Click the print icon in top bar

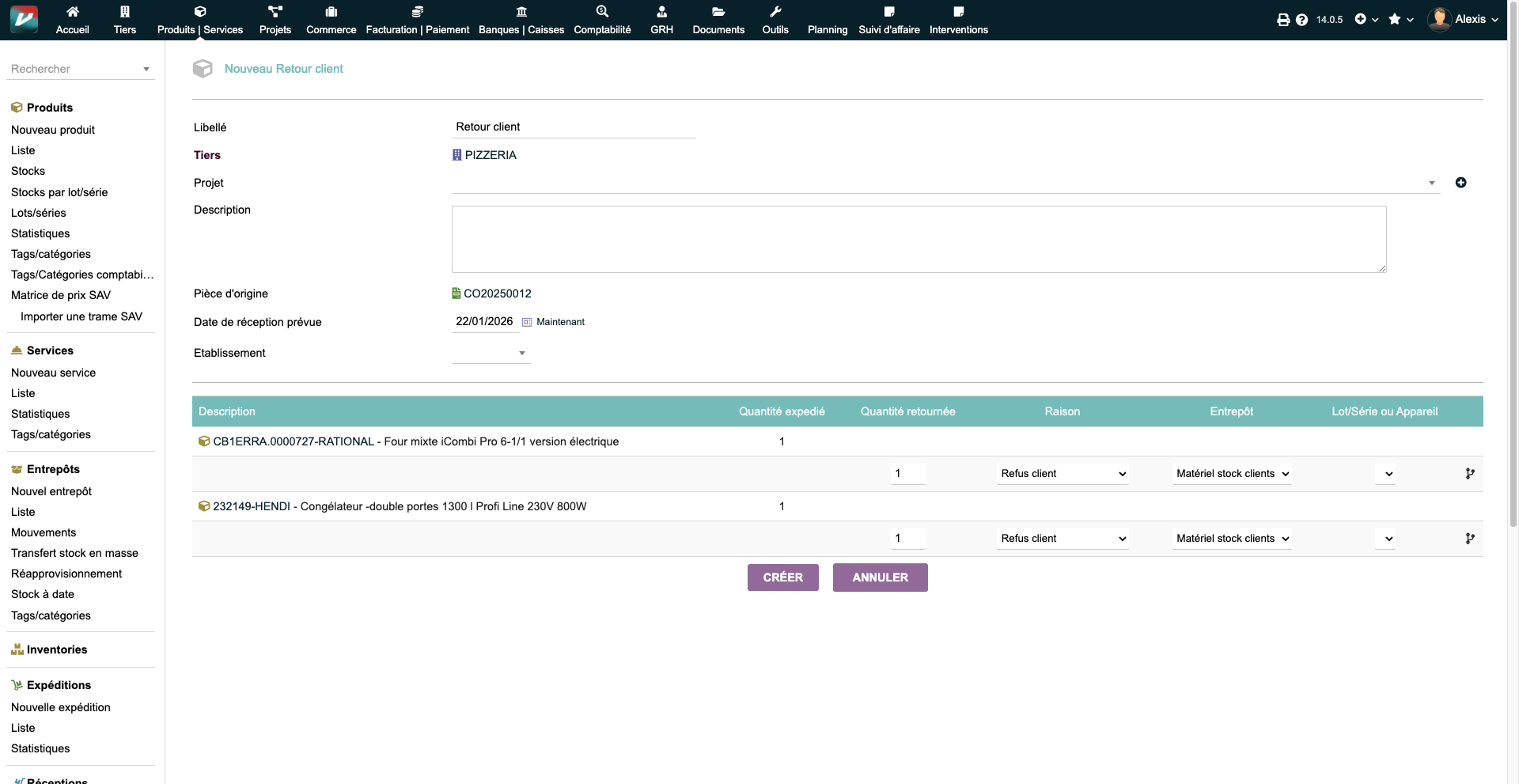pyautogui.click(x=1282, y=20)
